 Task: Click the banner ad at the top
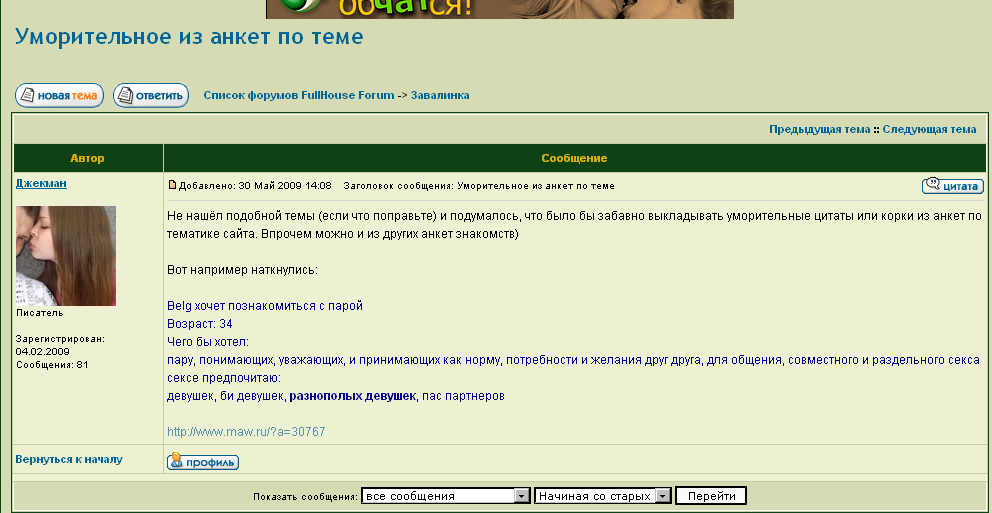[x=499, y=8]
